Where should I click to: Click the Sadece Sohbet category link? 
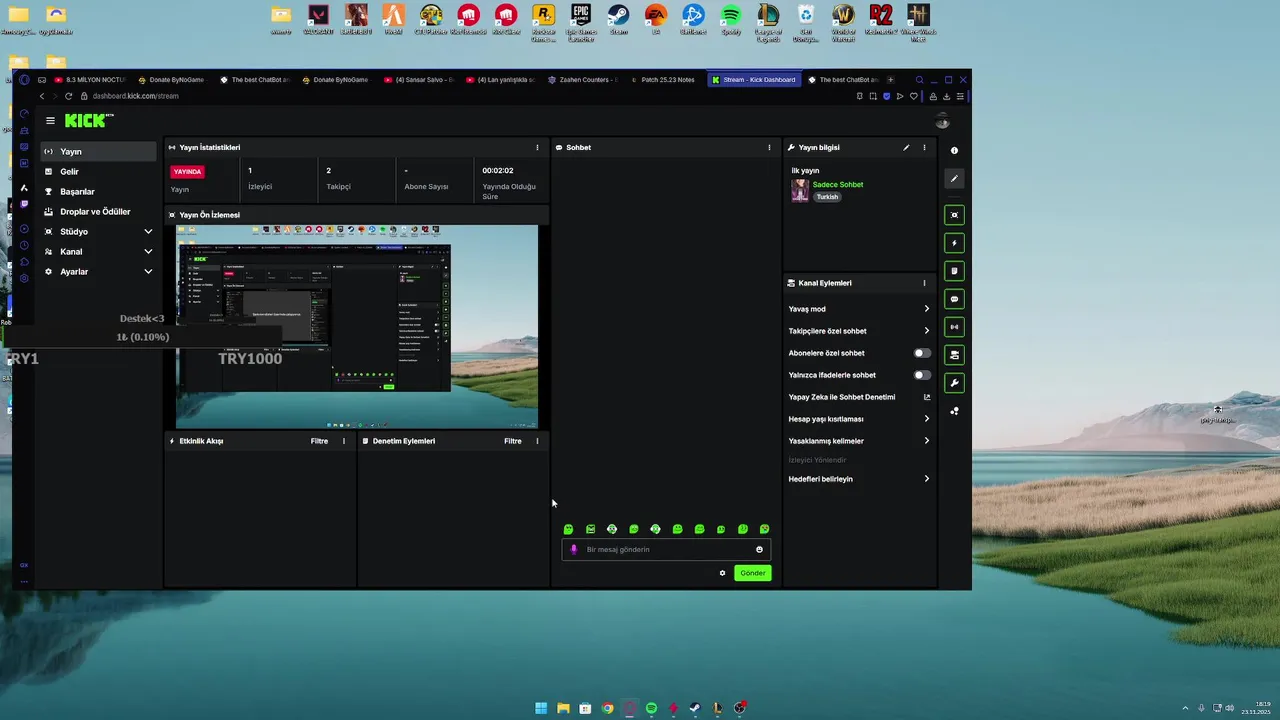(x=838, y=185)
